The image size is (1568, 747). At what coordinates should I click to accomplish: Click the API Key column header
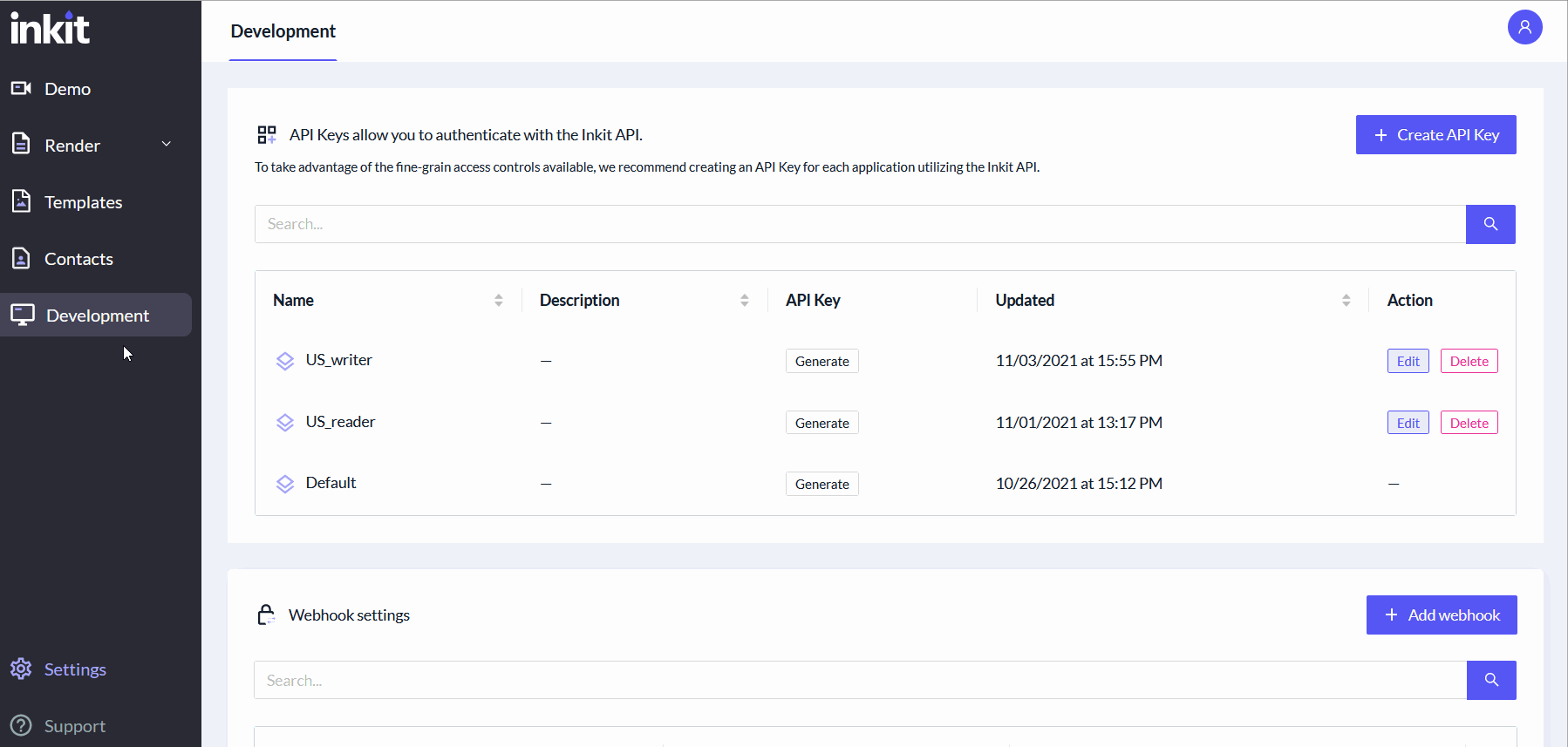(x=813, y=300)
